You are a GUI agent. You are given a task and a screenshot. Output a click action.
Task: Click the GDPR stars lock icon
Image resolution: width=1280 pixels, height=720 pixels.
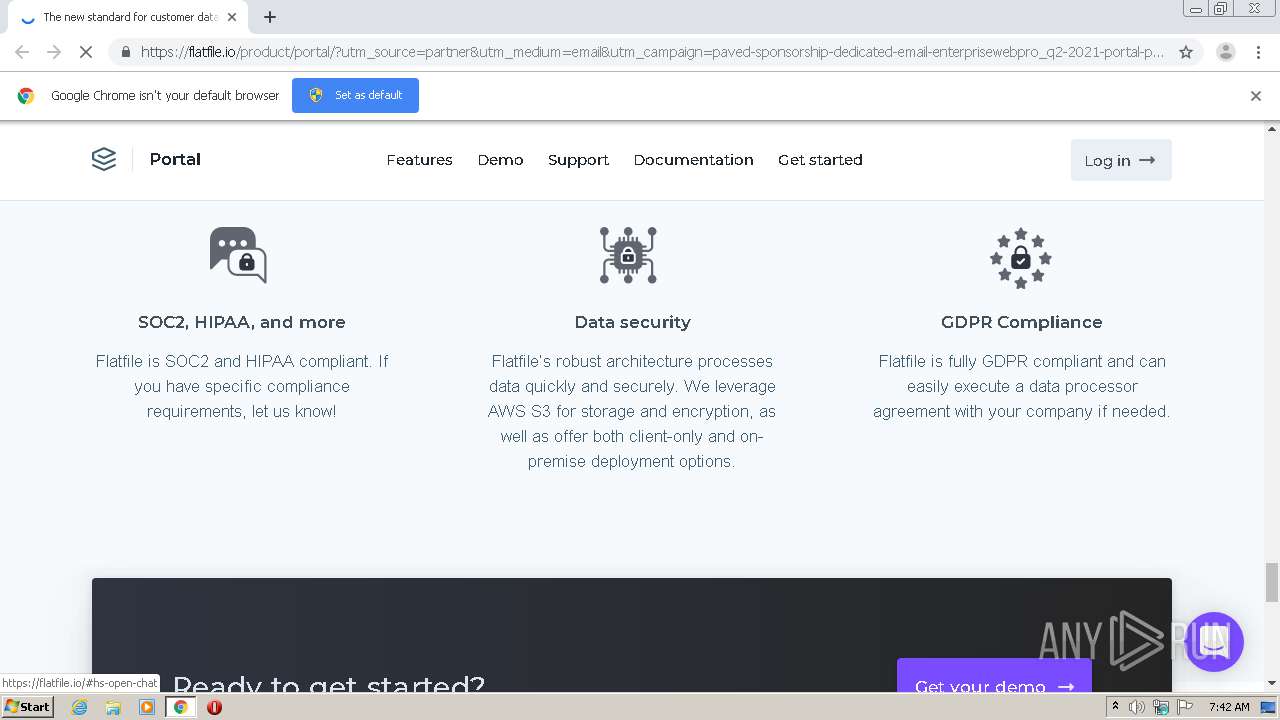[x=1021, y=258]
